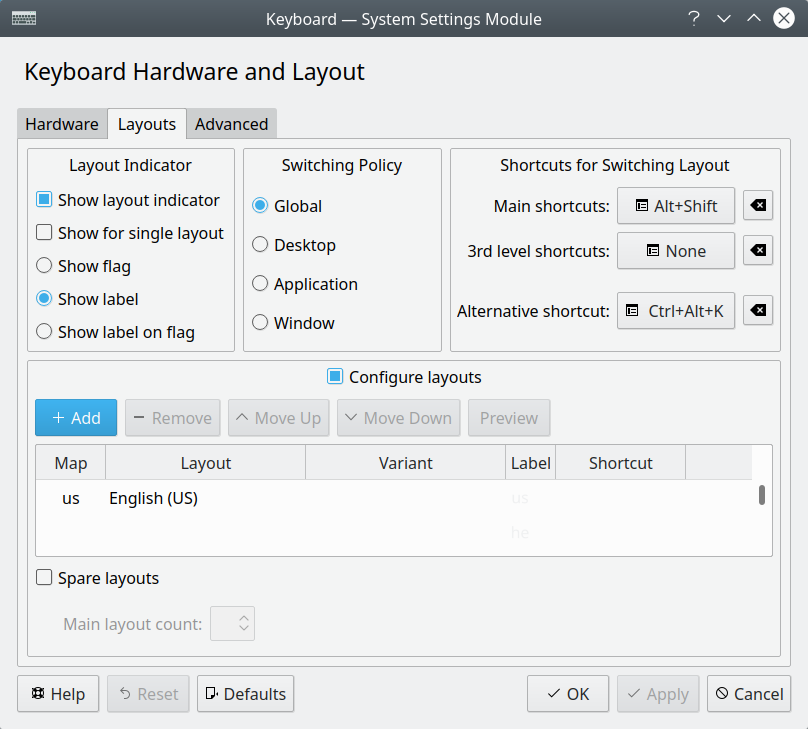Open the Advanced tab
808x729 pixels.
point(231,123)
